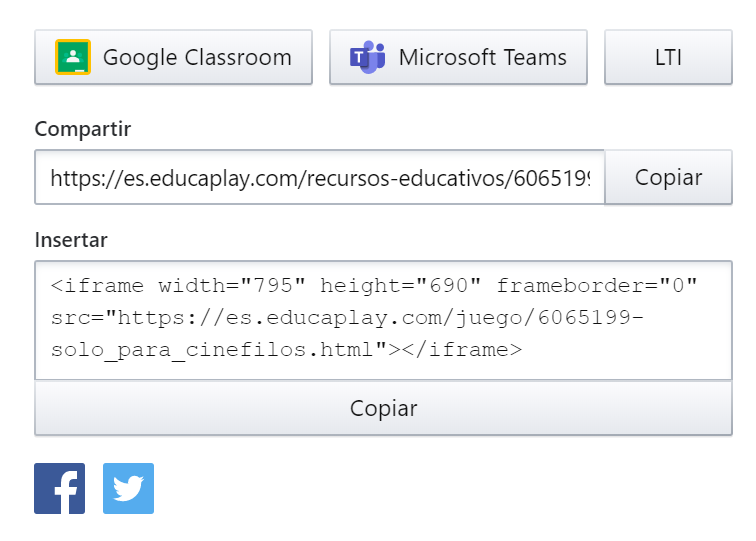Select the Microsoft Teams button text
756x541 pixels.
[483, 57]
